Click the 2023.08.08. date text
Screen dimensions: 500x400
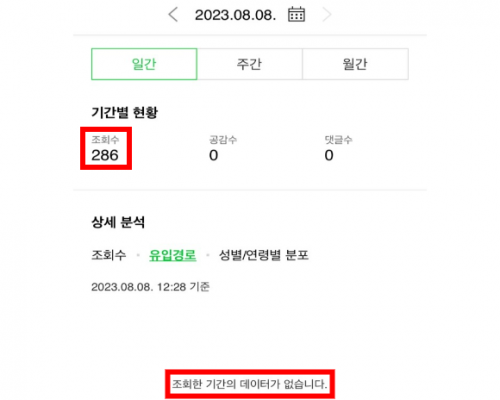(235, 15)
